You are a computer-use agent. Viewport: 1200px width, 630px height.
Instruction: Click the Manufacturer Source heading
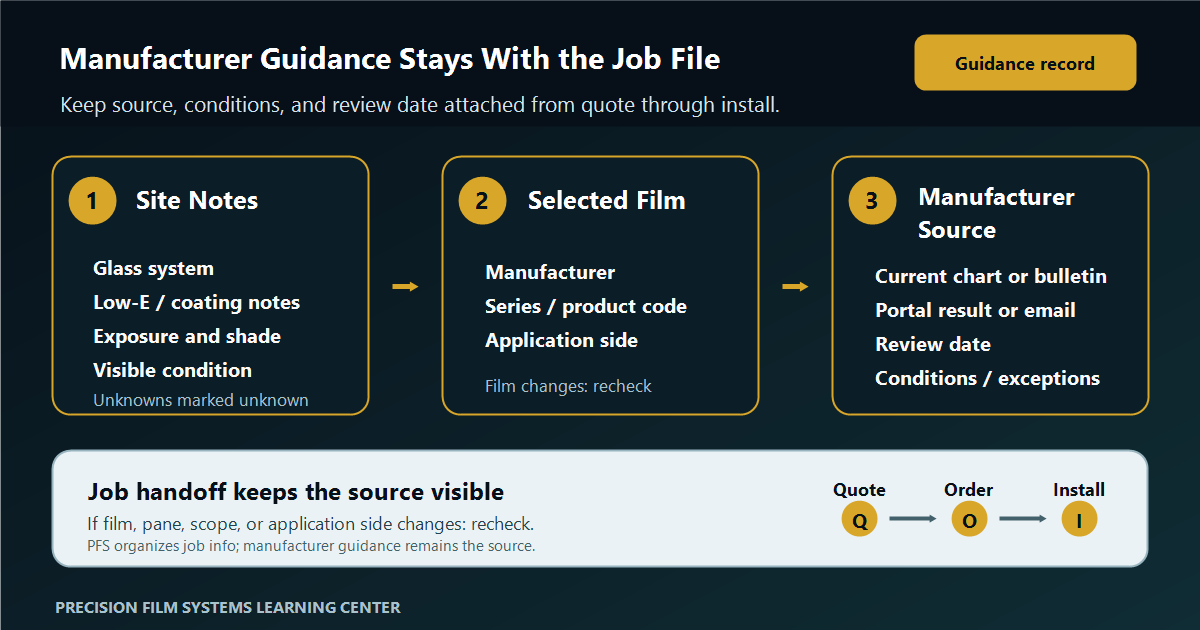tap(997, 213)
